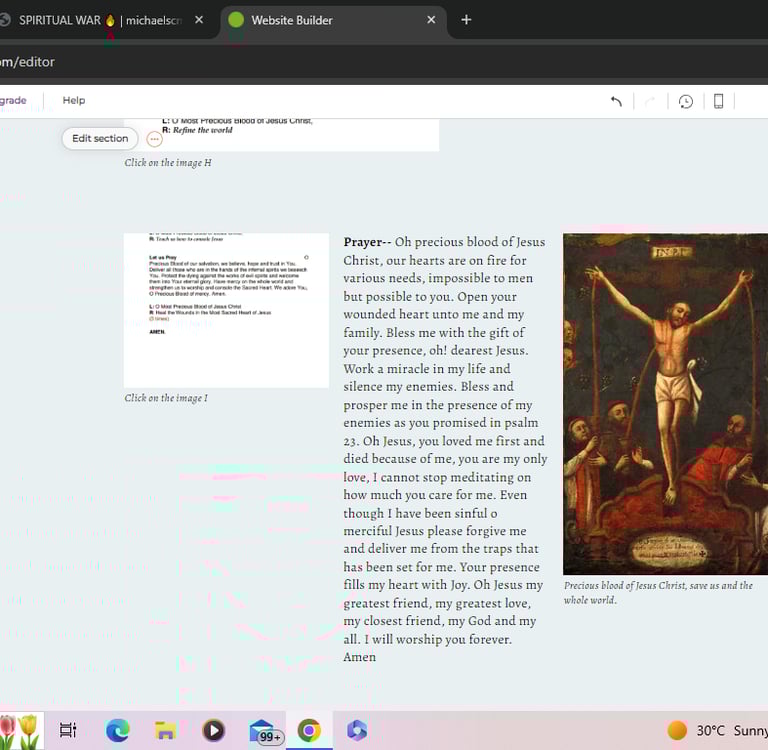Click the redo arrow icon
Image resolution: width=768 pixels, height=750 pixels.
pos(650,101)
